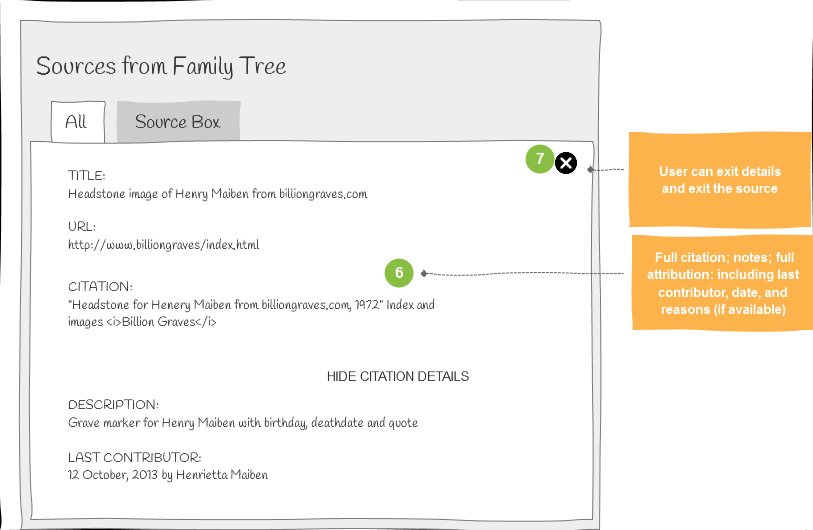Image resolution: width=813 pixels, height=530 pixels.
Task: Select the headstone title text for Henry Maiben
Action: coord(218,194)
